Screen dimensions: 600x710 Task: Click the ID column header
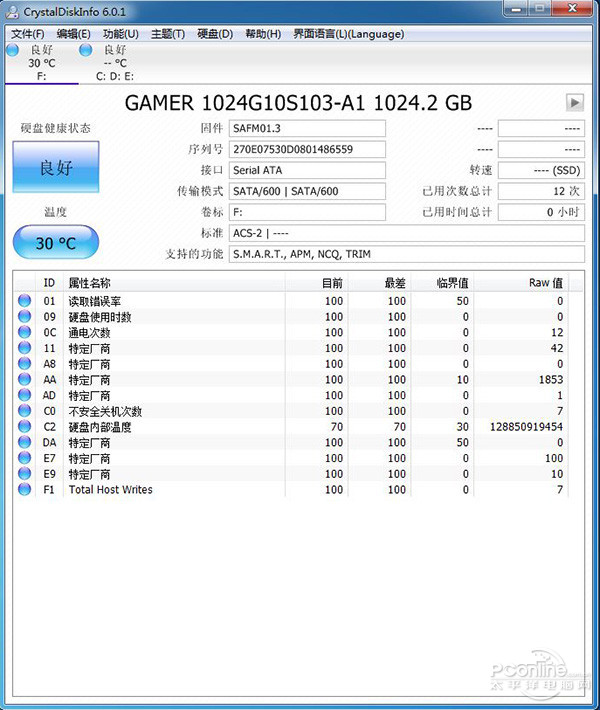tap(49, 283)
